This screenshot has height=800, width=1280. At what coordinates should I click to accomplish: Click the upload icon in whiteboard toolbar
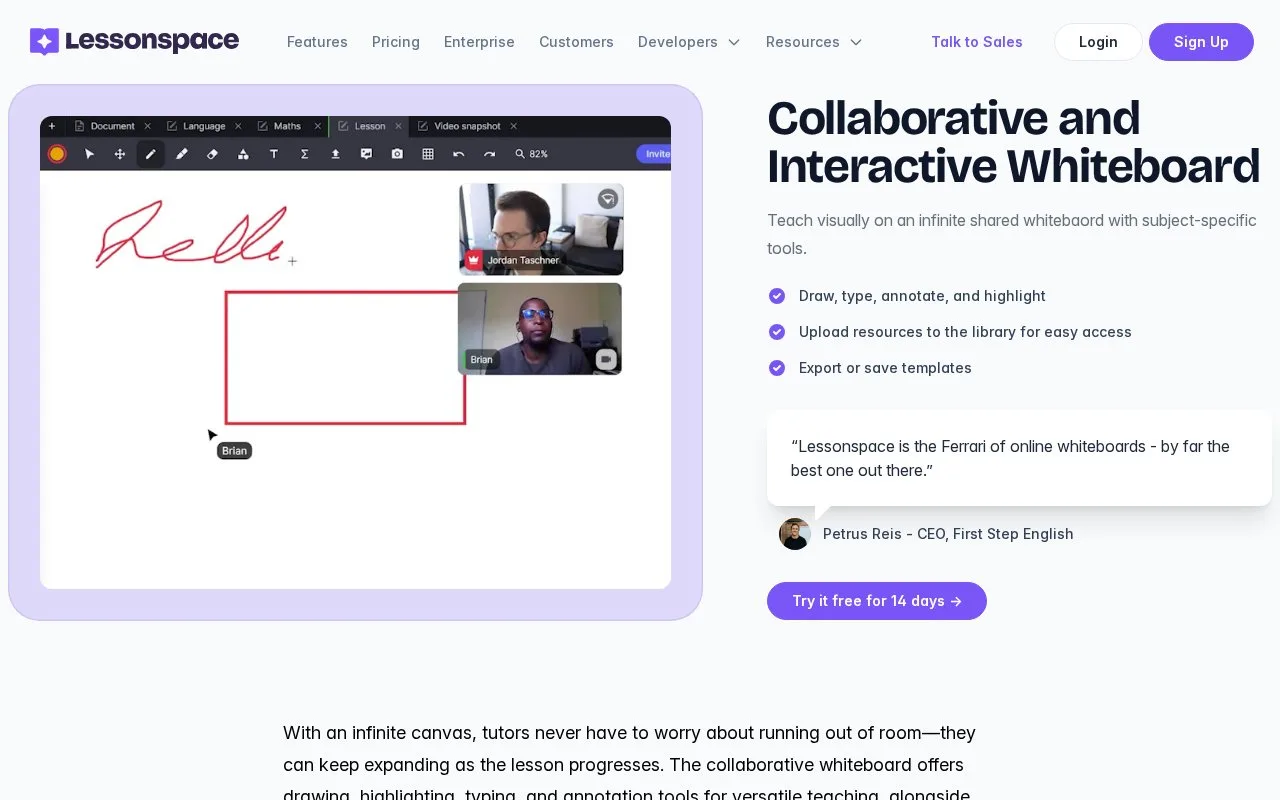click(335, 154)
